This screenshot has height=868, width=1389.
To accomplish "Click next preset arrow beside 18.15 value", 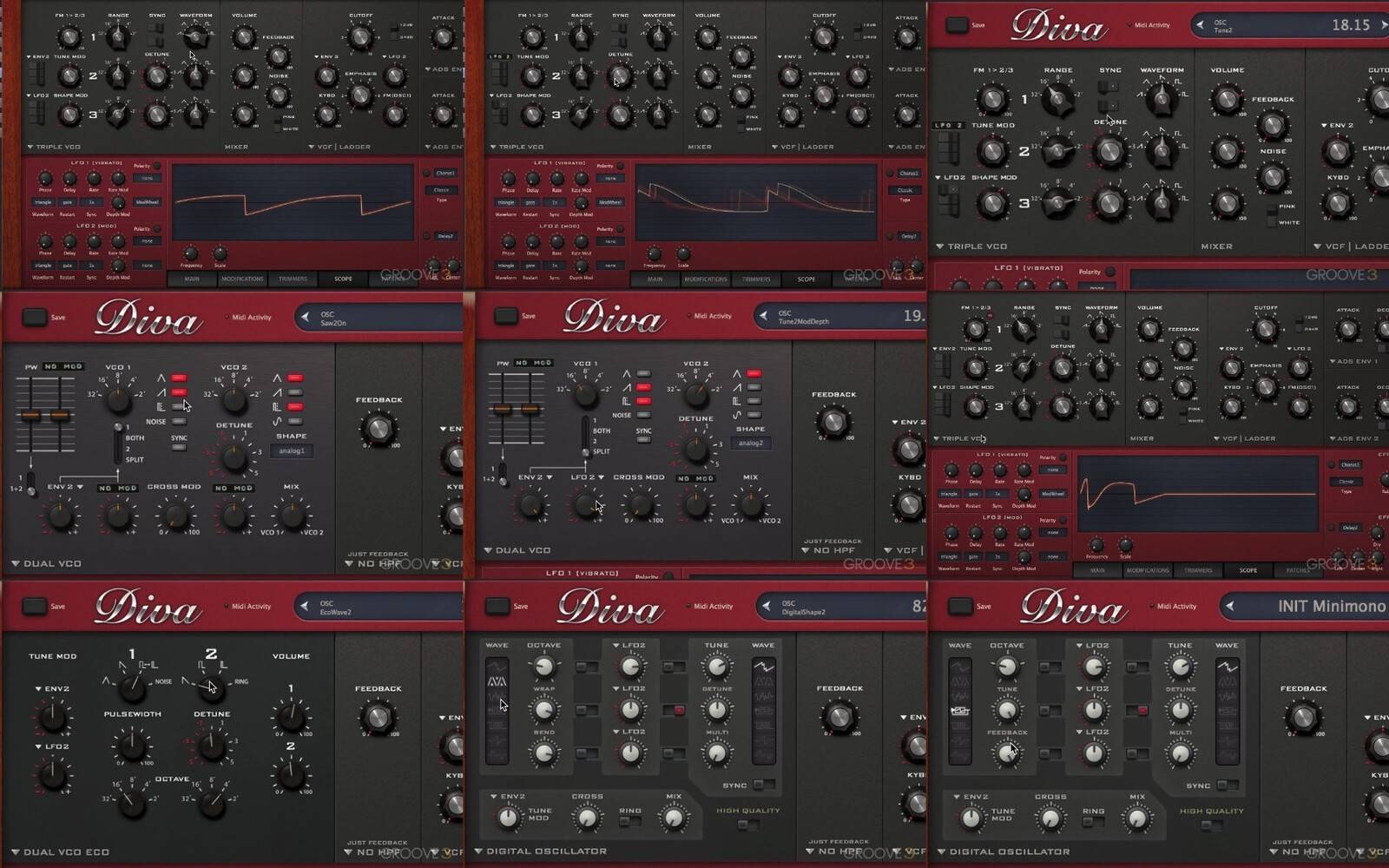I will 1383,25.
